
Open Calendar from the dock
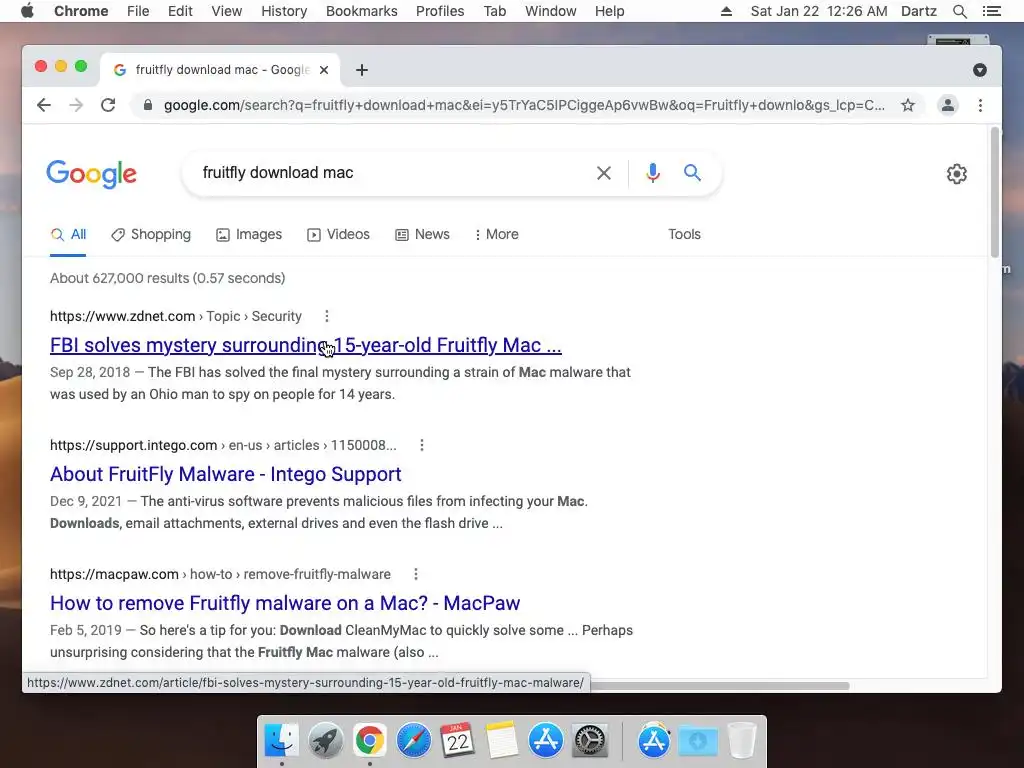(458, 740)
